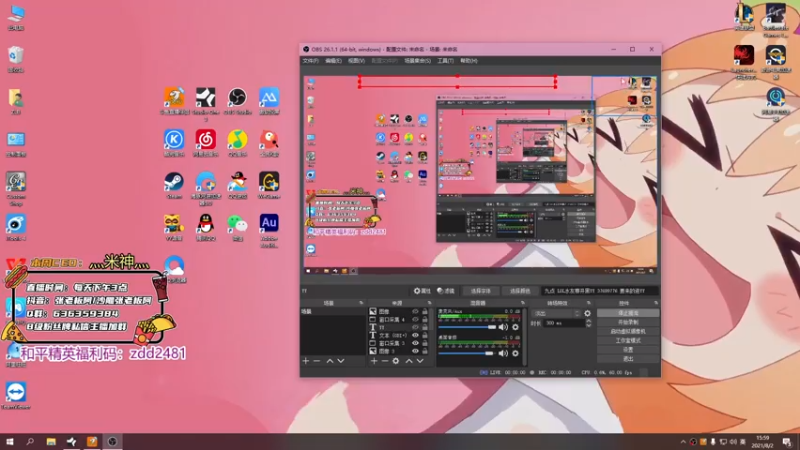The height and width of the screenshot is (450, 800).
Task: Undock the 来源 (Sources) panel via its header icon
Action: pos(430,303)
